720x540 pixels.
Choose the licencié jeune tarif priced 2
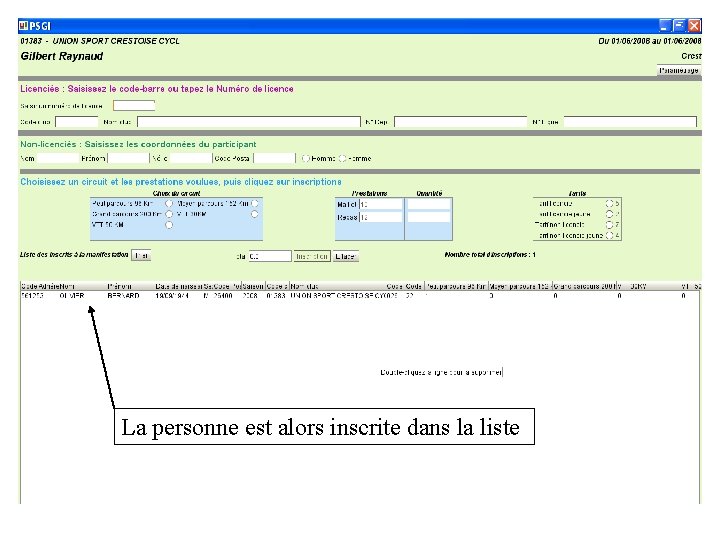click(609, 214)
